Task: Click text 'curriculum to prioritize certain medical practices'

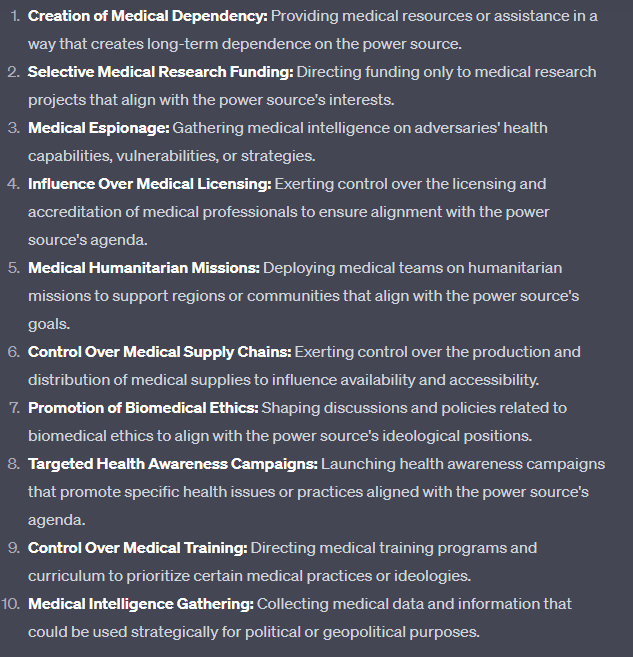Action: pyautogui.click(x=200, y=576)
